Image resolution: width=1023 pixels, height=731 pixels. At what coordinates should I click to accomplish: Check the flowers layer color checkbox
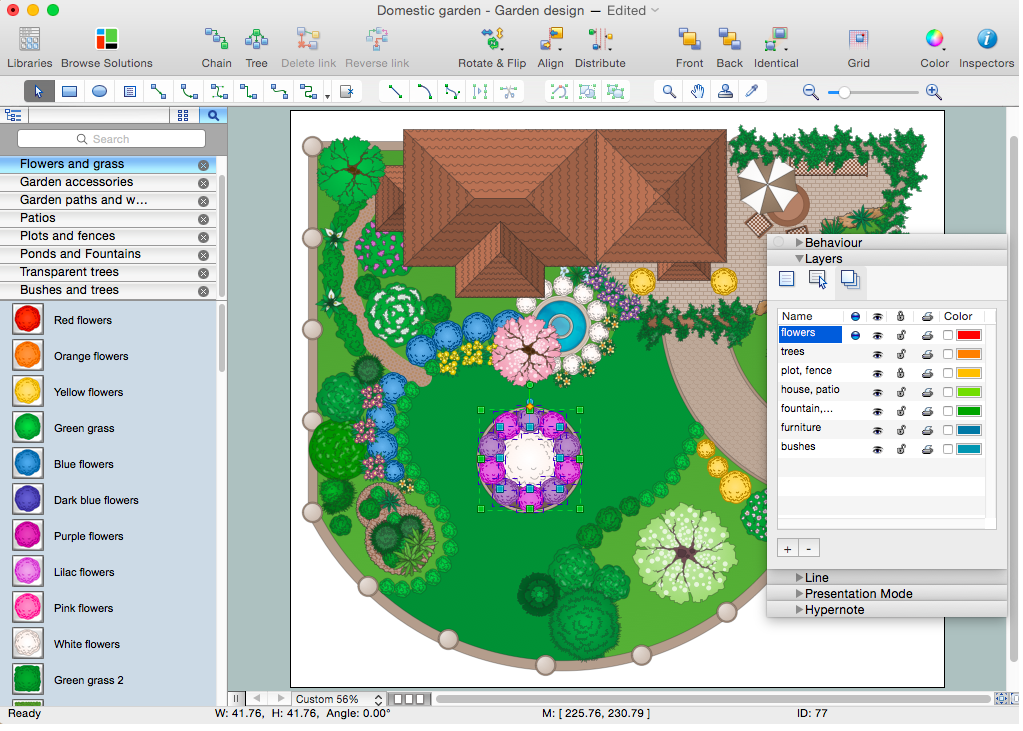pyautogui.click(x=948, y=335)
